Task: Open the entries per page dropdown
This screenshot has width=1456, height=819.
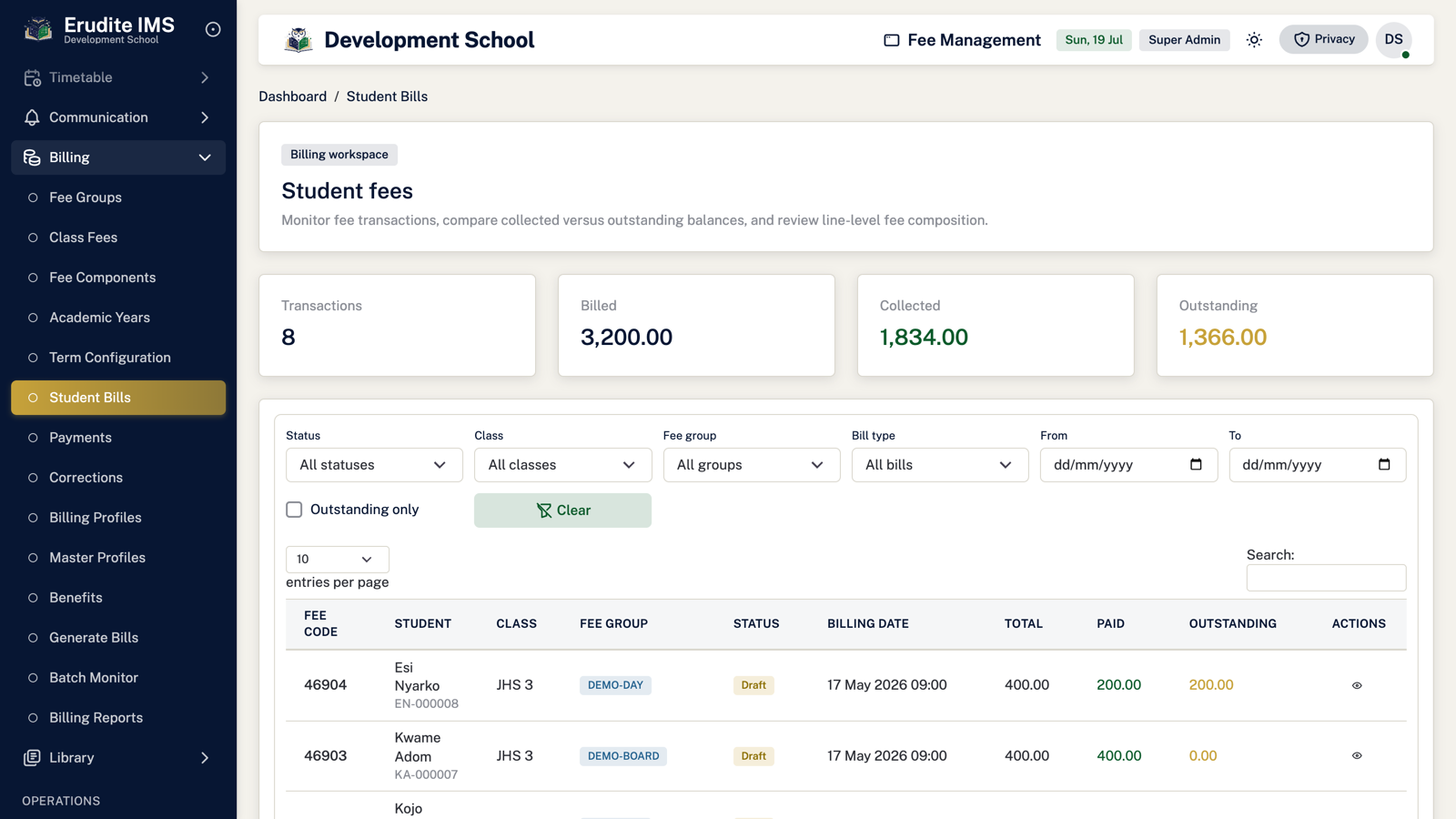Action: click(x=337, y=559)
